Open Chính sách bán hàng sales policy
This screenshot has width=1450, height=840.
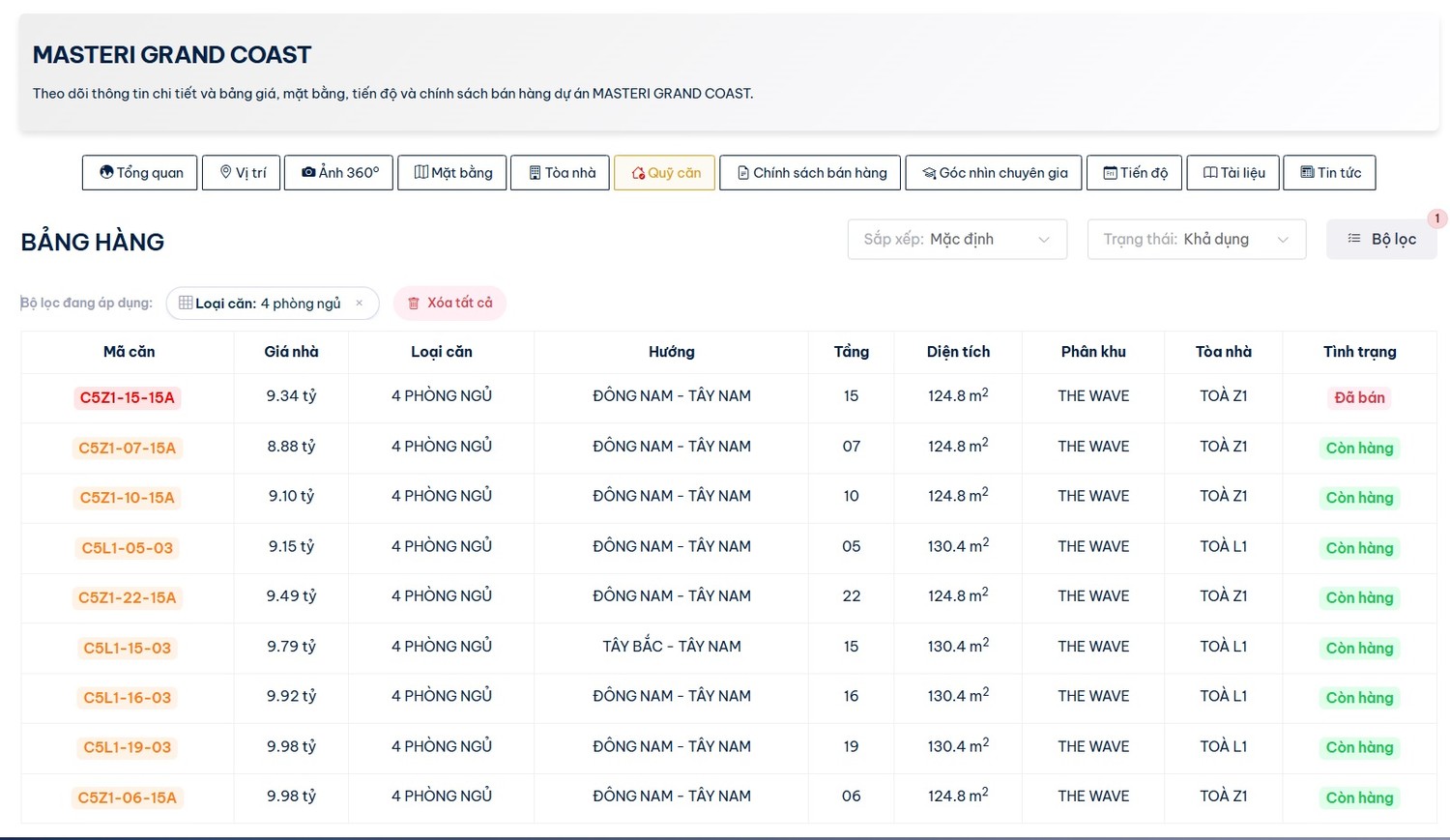(811, 173)
